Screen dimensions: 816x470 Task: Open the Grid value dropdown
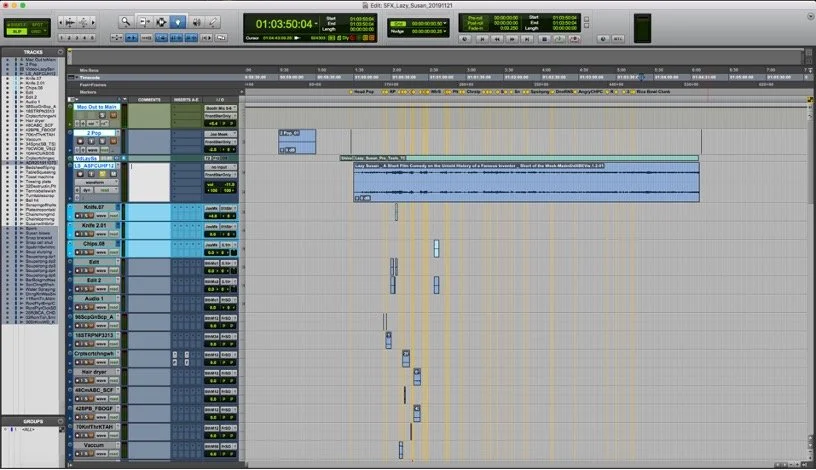pos(444,23)
